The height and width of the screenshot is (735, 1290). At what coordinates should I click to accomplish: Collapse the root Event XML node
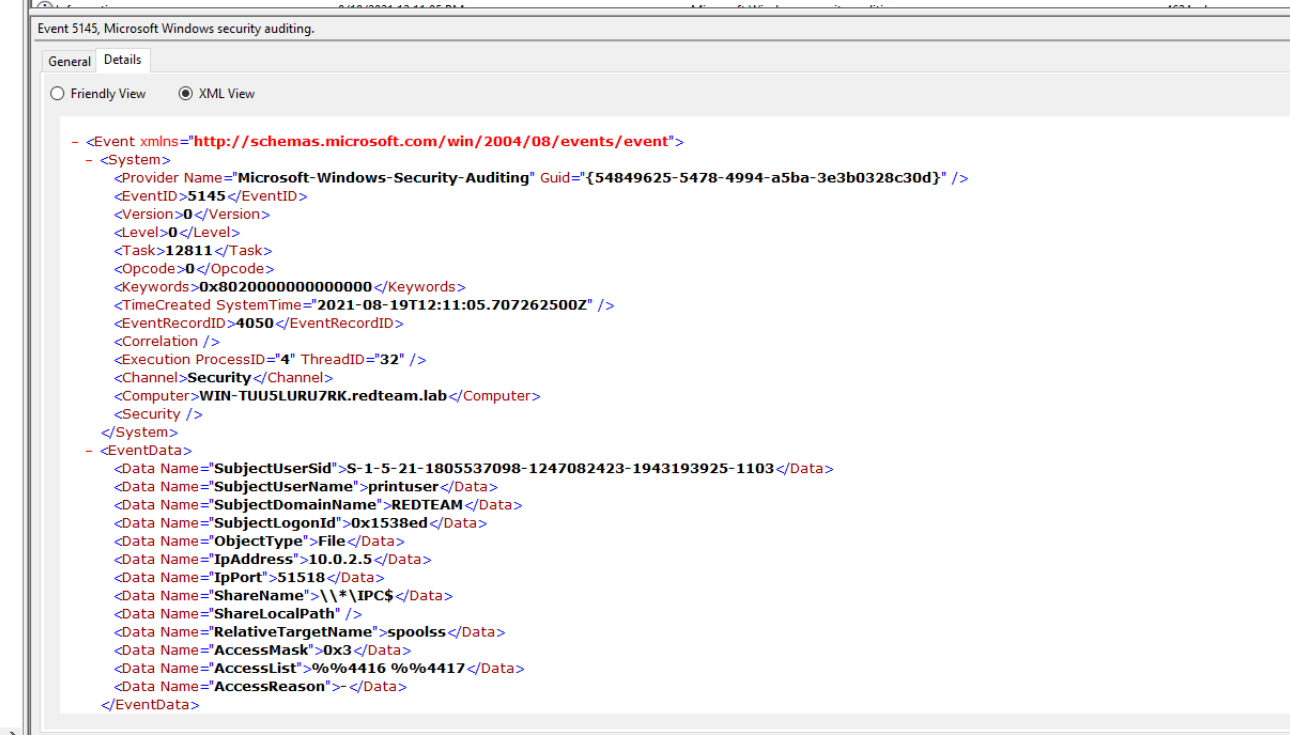(x=75, y=142)
